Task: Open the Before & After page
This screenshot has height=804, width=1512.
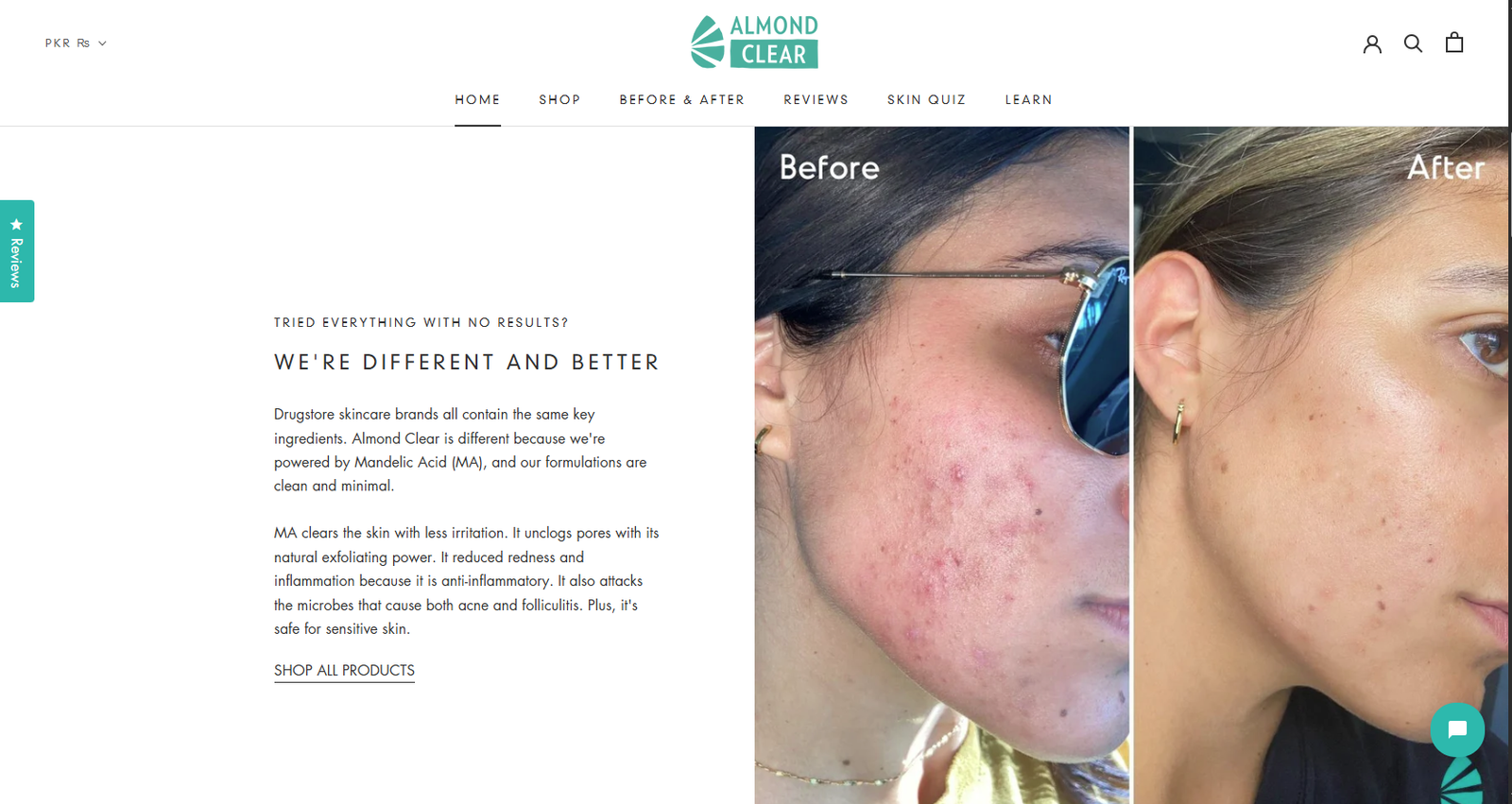Action: click(682, 100)
